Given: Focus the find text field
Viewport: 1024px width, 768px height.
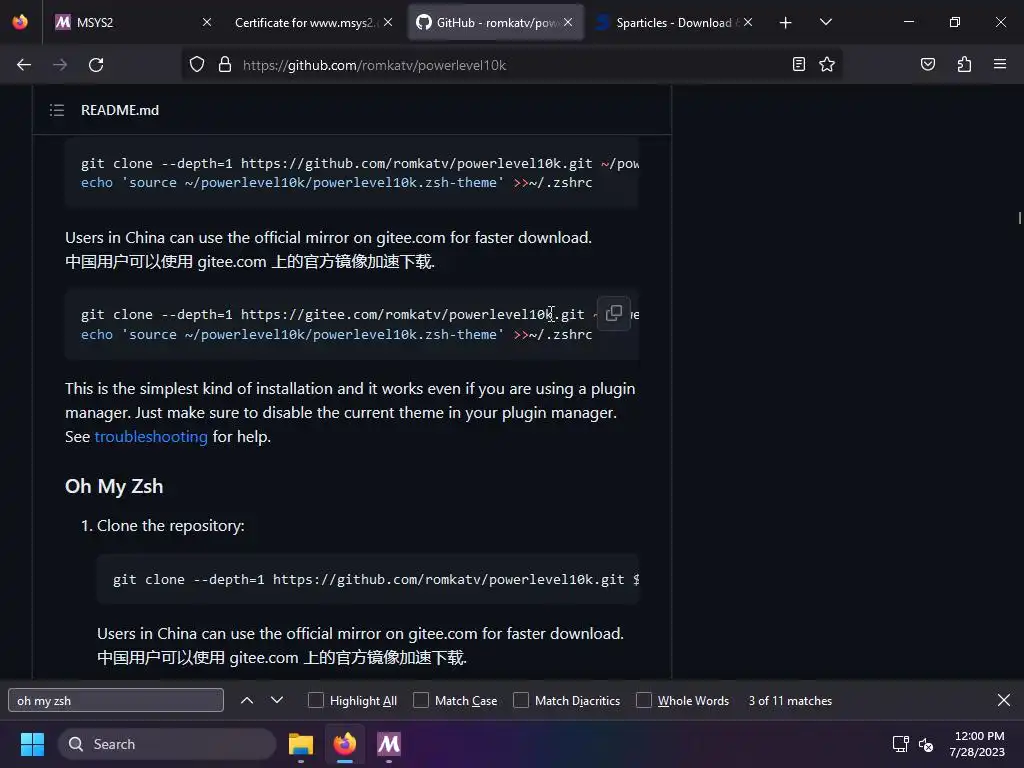Looking at the screenshot, I should (116, 700).
